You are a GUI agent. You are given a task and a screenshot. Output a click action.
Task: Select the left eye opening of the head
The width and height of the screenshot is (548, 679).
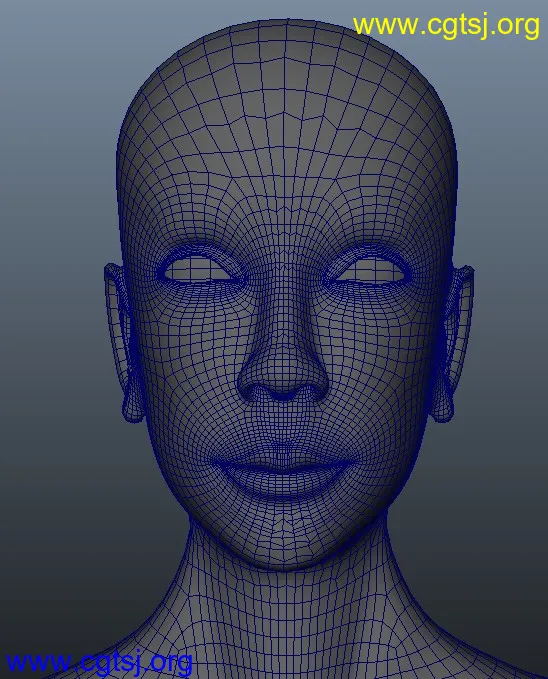click(x=199, y=269)
